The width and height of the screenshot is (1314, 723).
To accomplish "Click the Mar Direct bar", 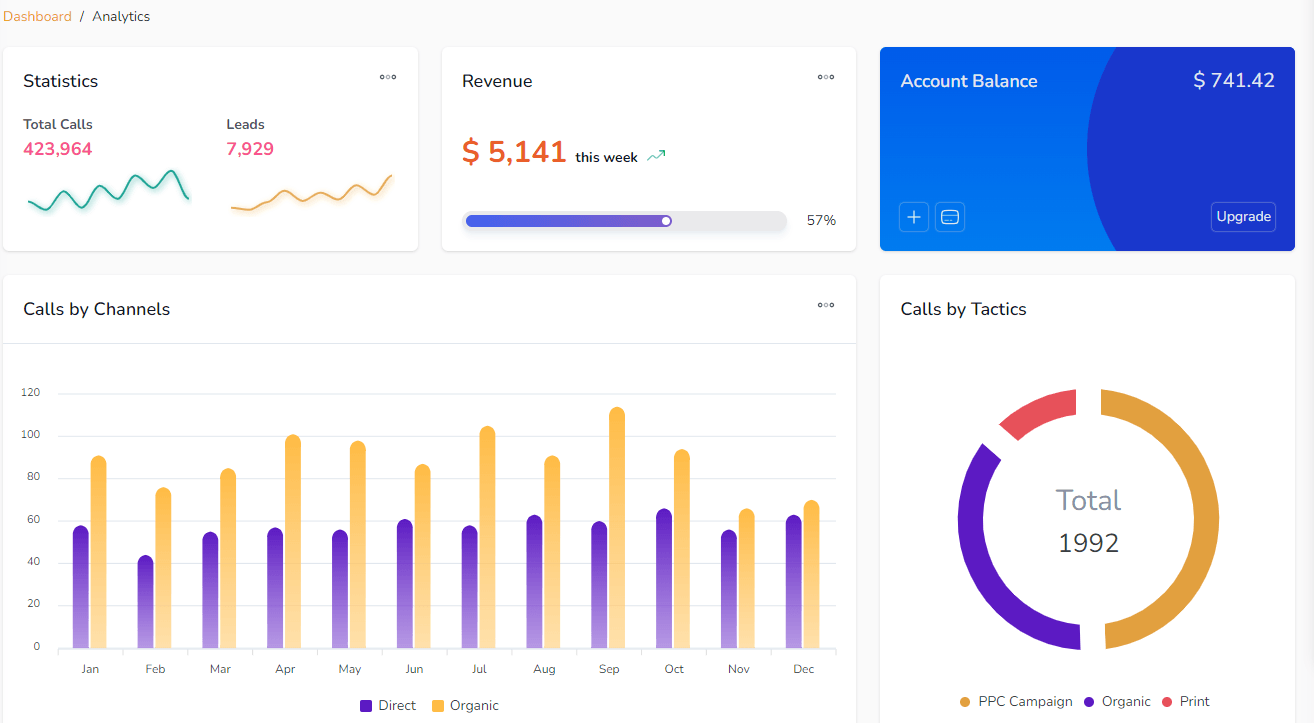I will point(210,590).
